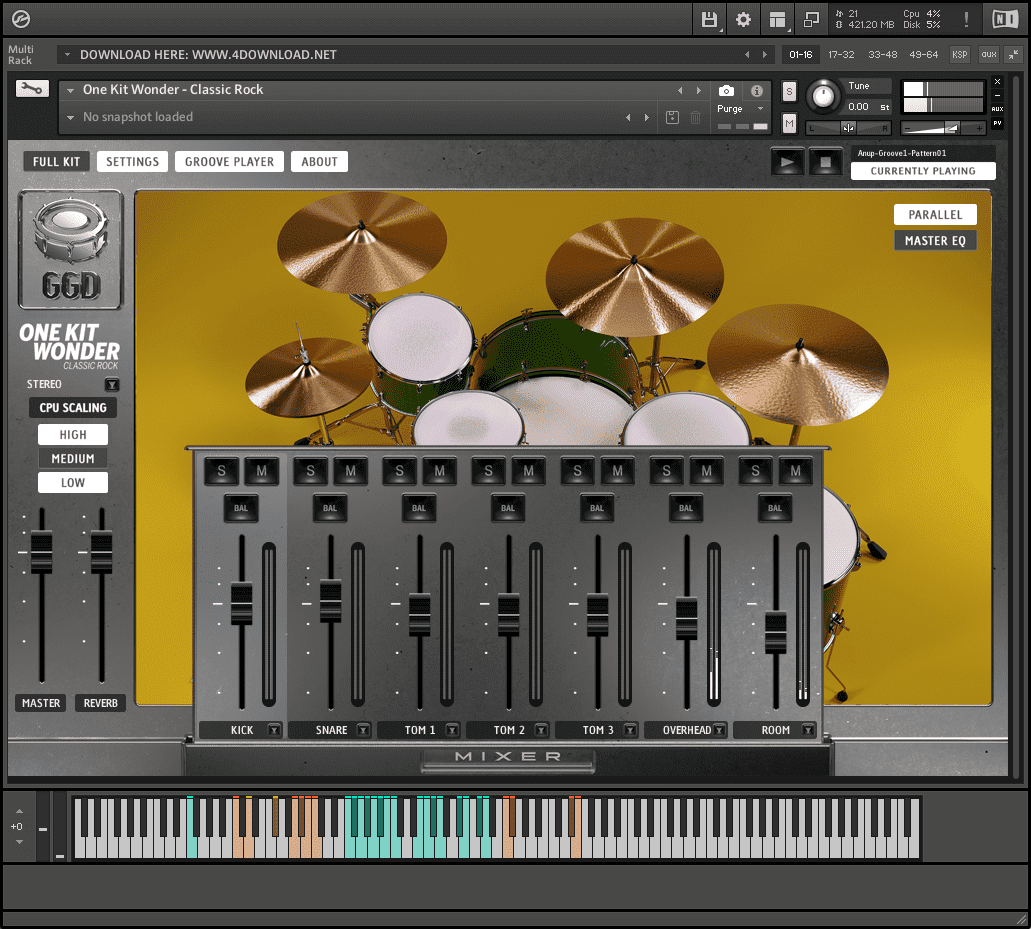The width and height of the screenshot is (1031, 929).
Task: Solo the instrument with S button
Action: point(789,91)
